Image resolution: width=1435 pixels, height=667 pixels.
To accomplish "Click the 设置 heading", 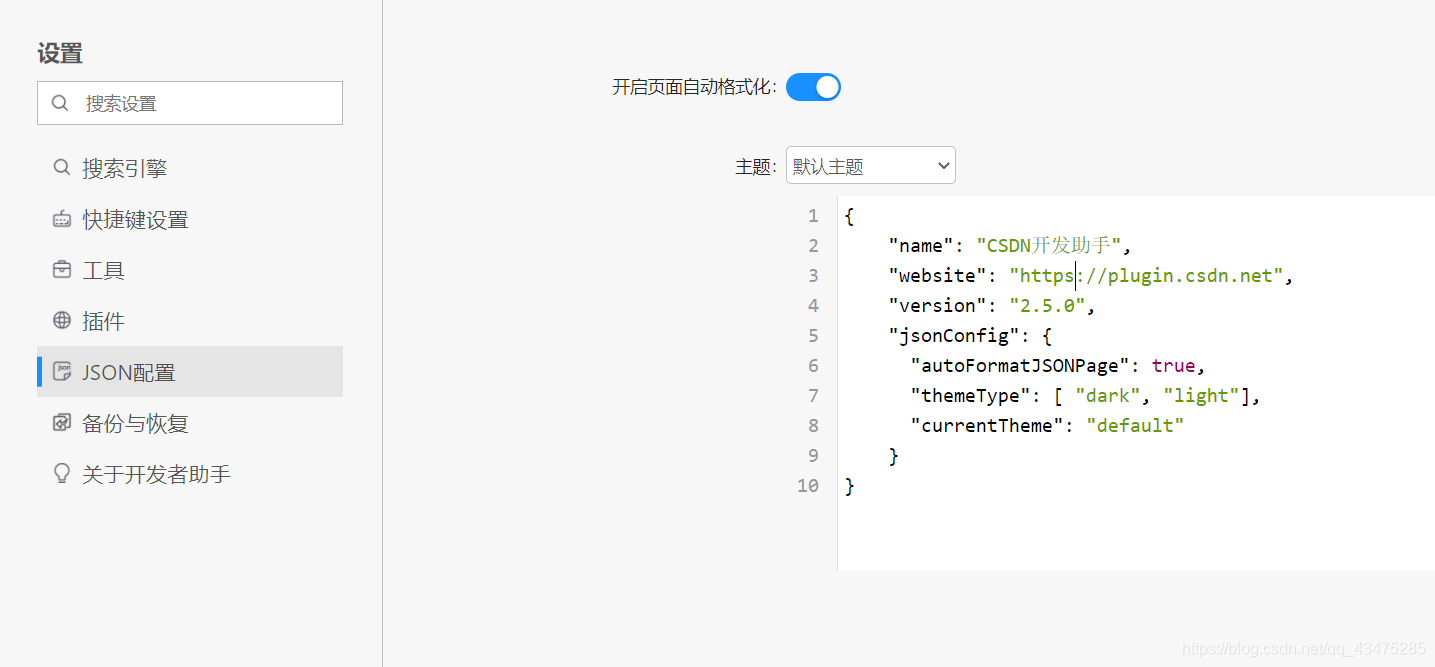I will (60, 53).
